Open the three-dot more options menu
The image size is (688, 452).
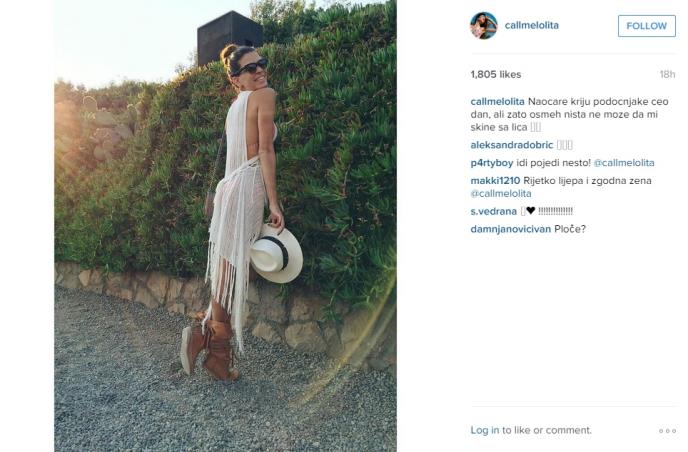click(x=667, y=431)
